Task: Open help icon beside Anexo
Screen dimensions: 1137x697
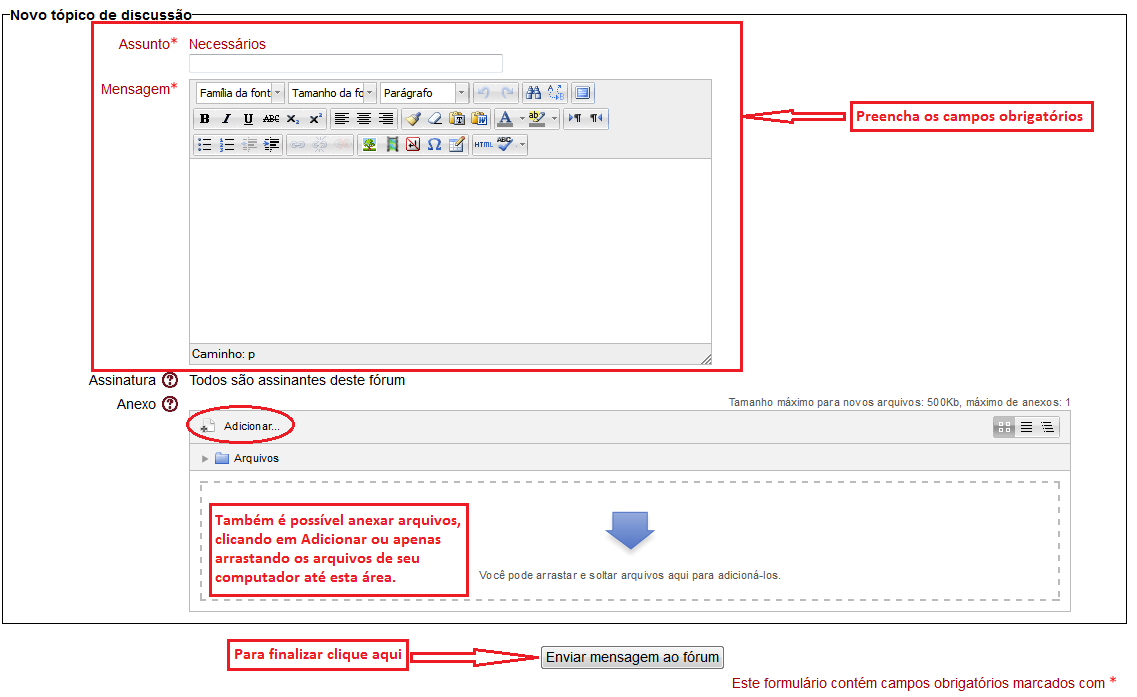Action: (170, 405)
